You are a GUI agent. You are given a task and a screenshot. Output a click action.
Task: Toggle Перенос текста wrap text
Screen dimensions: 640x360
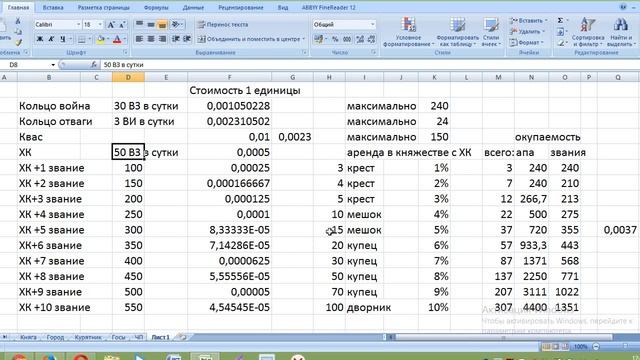click(x=223, y=24)
